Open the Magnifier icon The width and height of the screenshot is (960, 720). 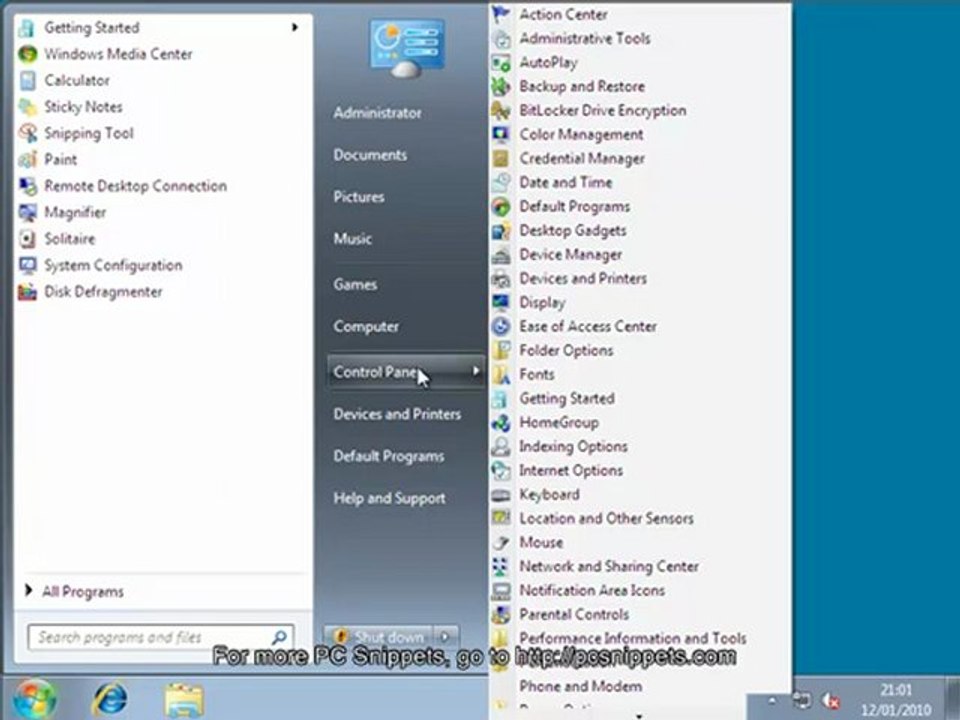pyautogui.click(x=28, y=212)
